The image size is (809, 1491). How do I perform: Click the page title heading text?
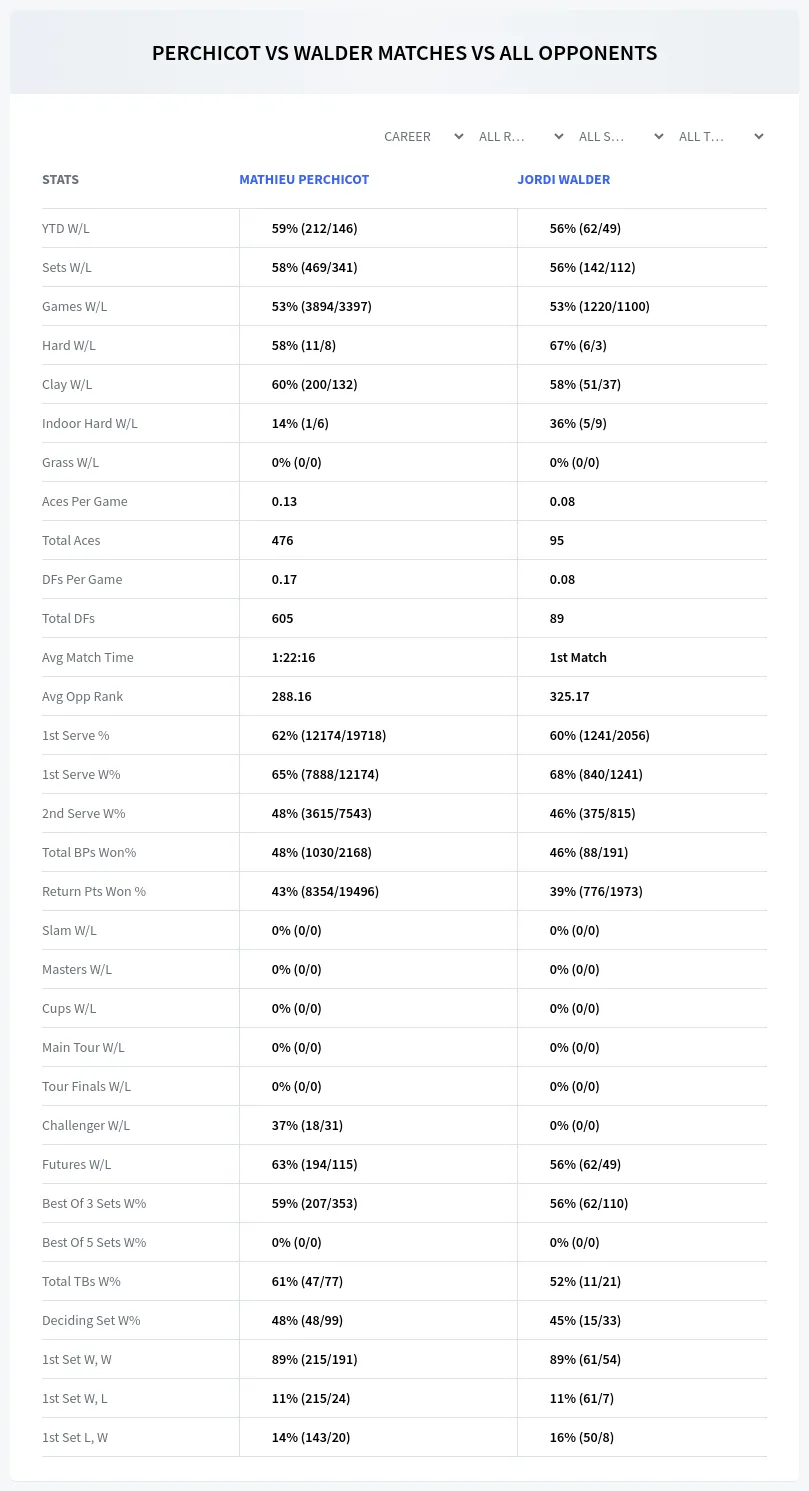[405, 53]
